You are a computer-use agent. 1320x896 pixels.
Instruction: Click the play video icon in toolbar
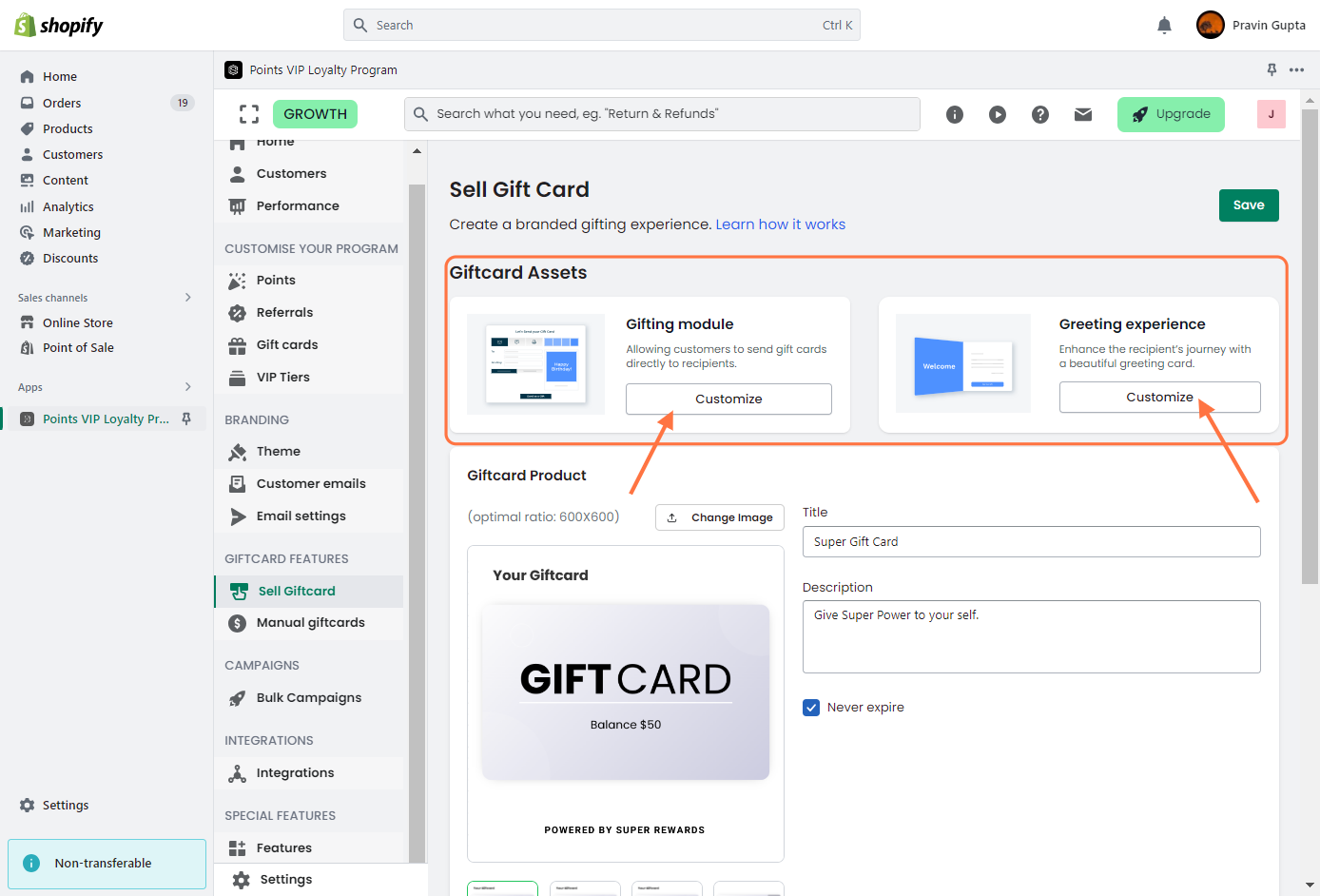pyautogui.click(x=998, y=114)
